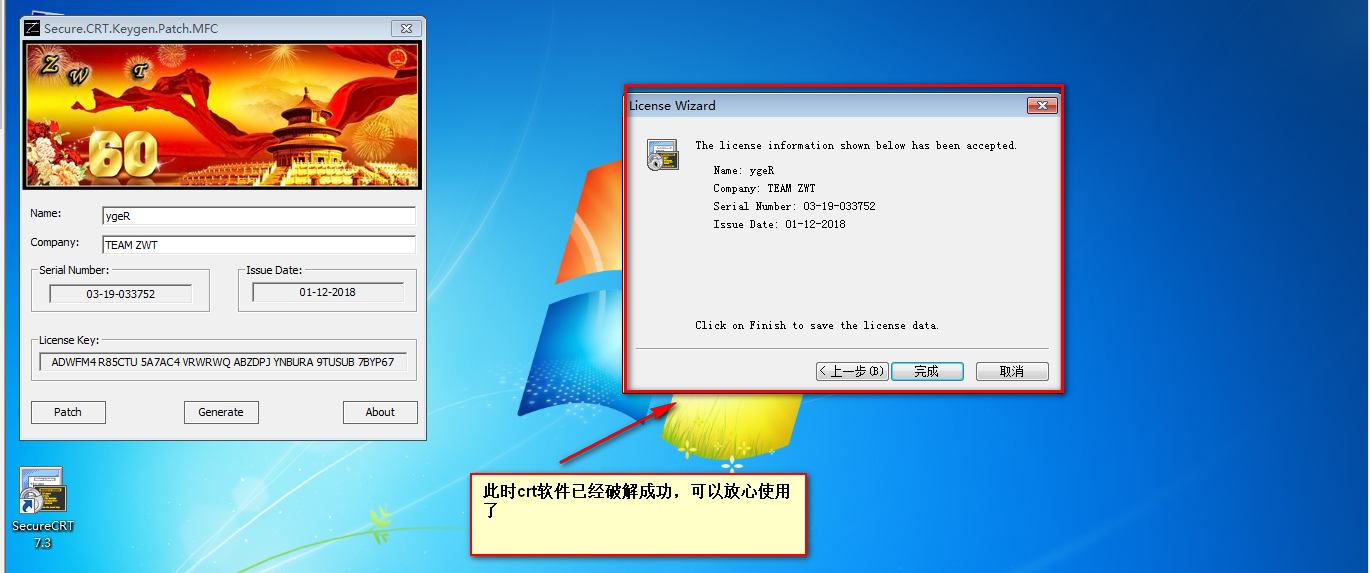Click the Secure.CRT.Keygen.Patch.MFC title text
This screenshot has height=573, width=1370.
tap(131, 29)
